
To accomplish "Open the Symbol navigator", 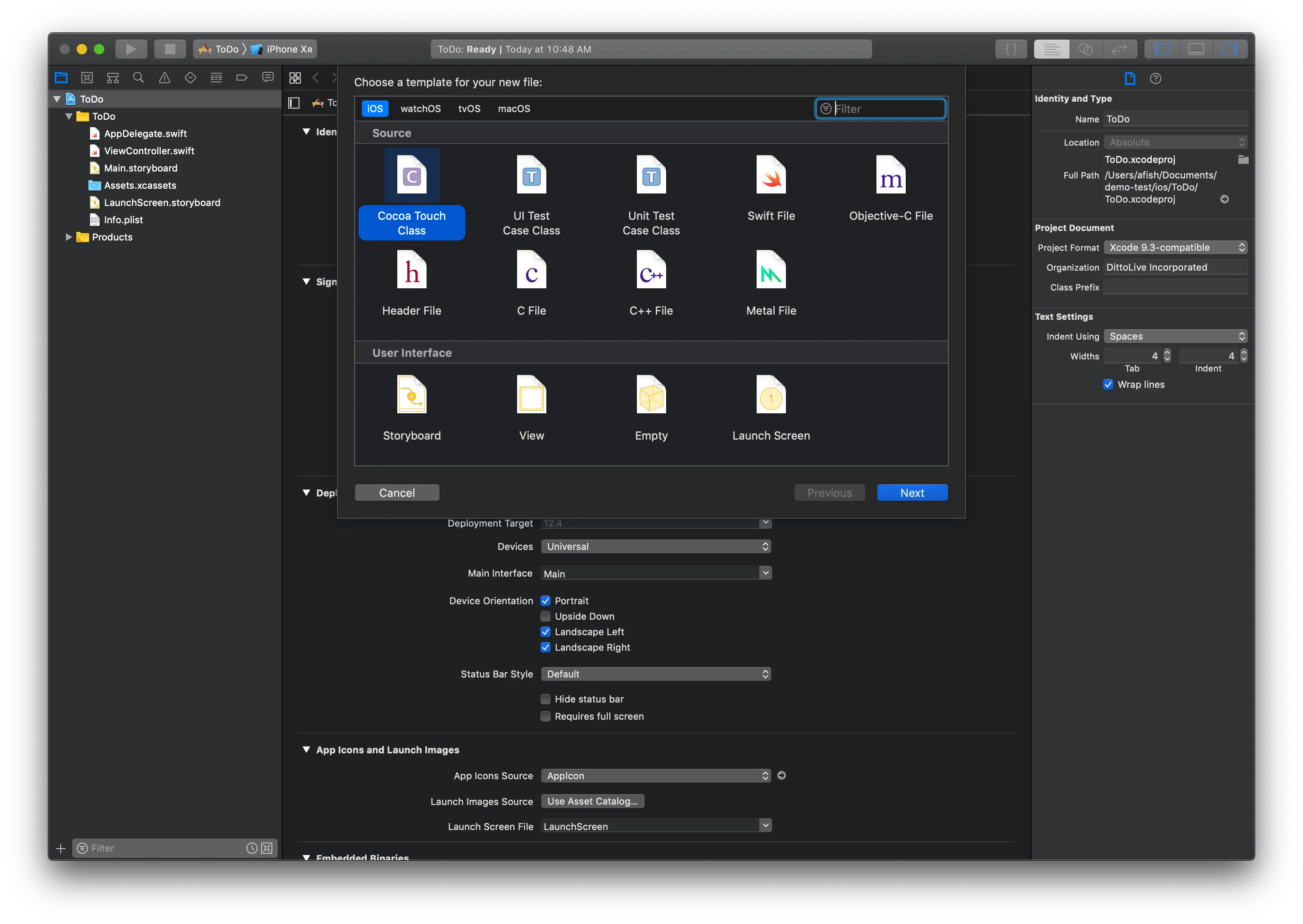I will (x=112, y=78).
